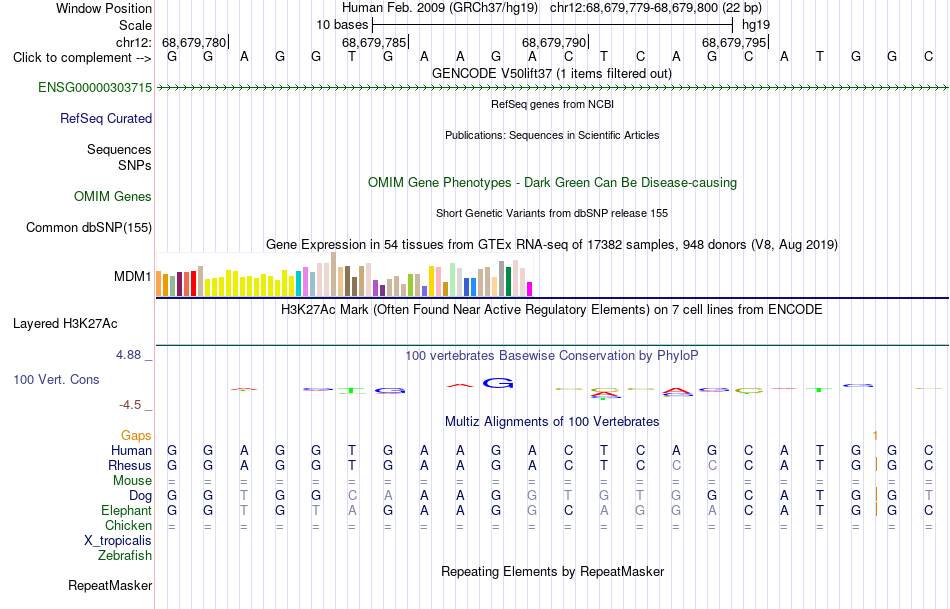Click the chr12: ruler label

pyautogui.click(x=134, y=42)
